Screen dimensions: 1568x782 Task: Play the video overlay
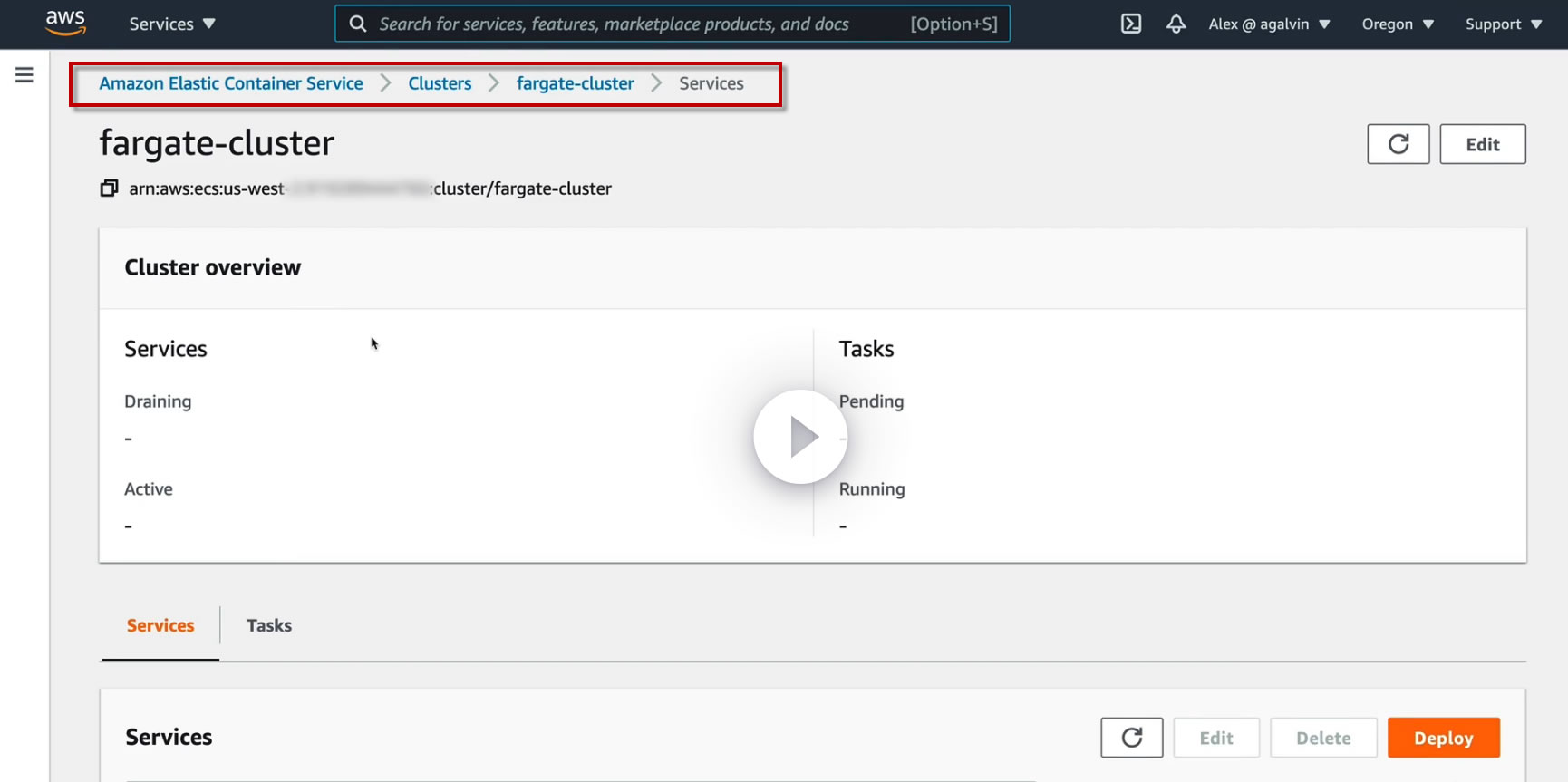point(800,437)
